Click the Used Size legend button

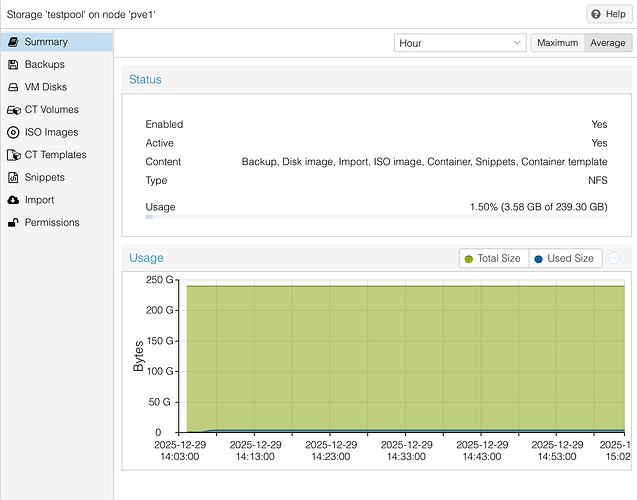(564, 258)
